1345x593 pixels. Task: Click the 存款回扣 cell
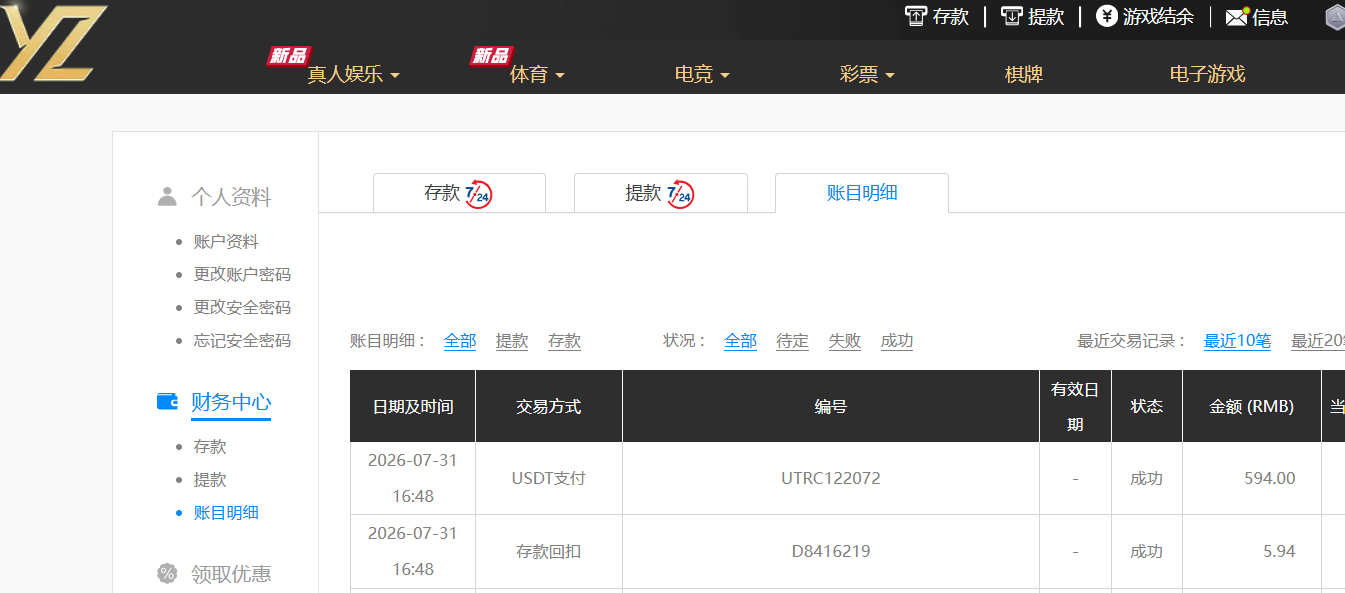[x=549, y=551]
